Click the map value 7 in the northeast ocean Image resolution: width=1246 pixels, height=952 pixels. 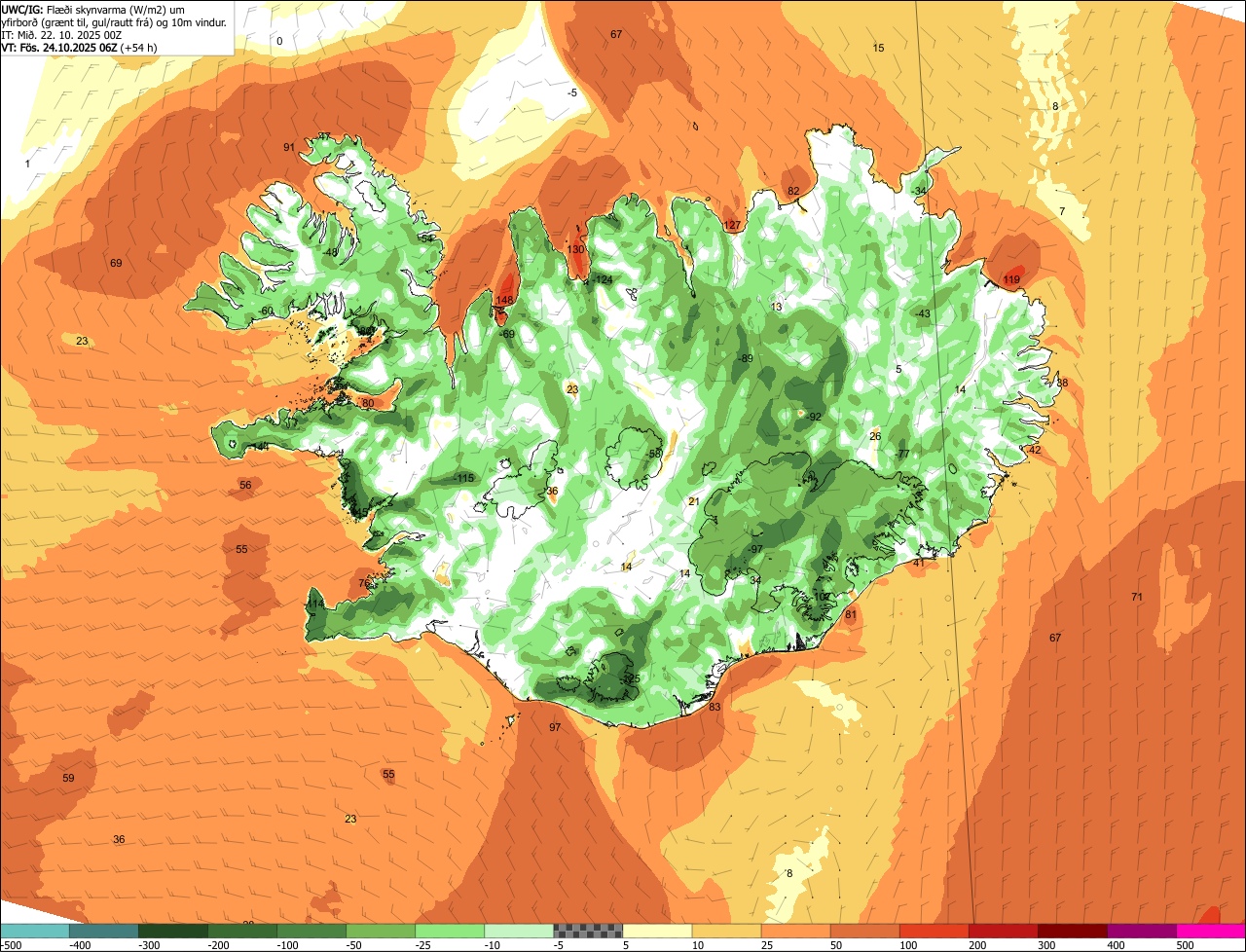pos(1062,212)
